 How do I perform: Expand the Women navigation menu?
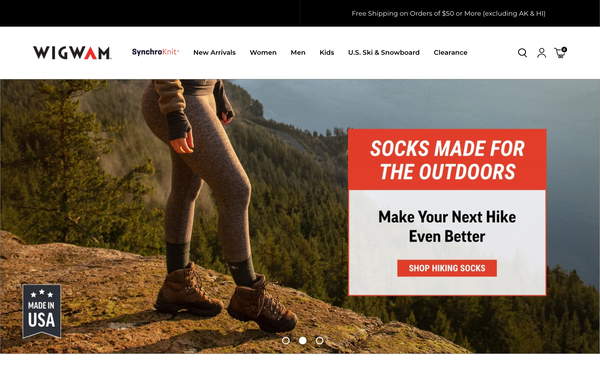click(263, 52)
